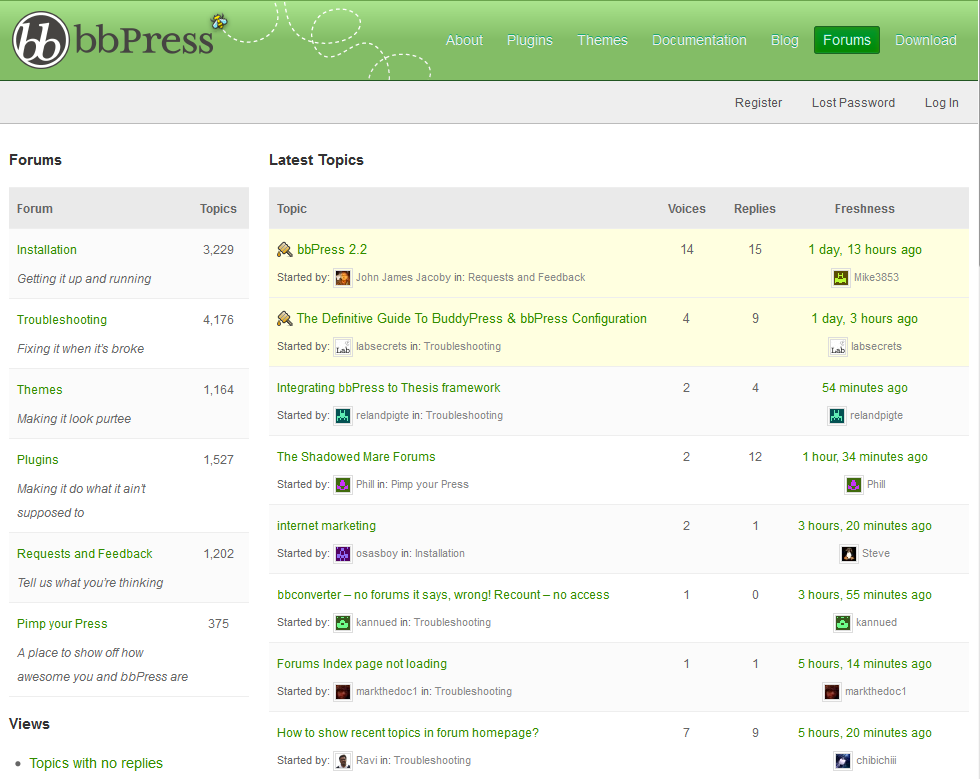Open the Download page from header

pyautogui.click(x=925, y=40)
